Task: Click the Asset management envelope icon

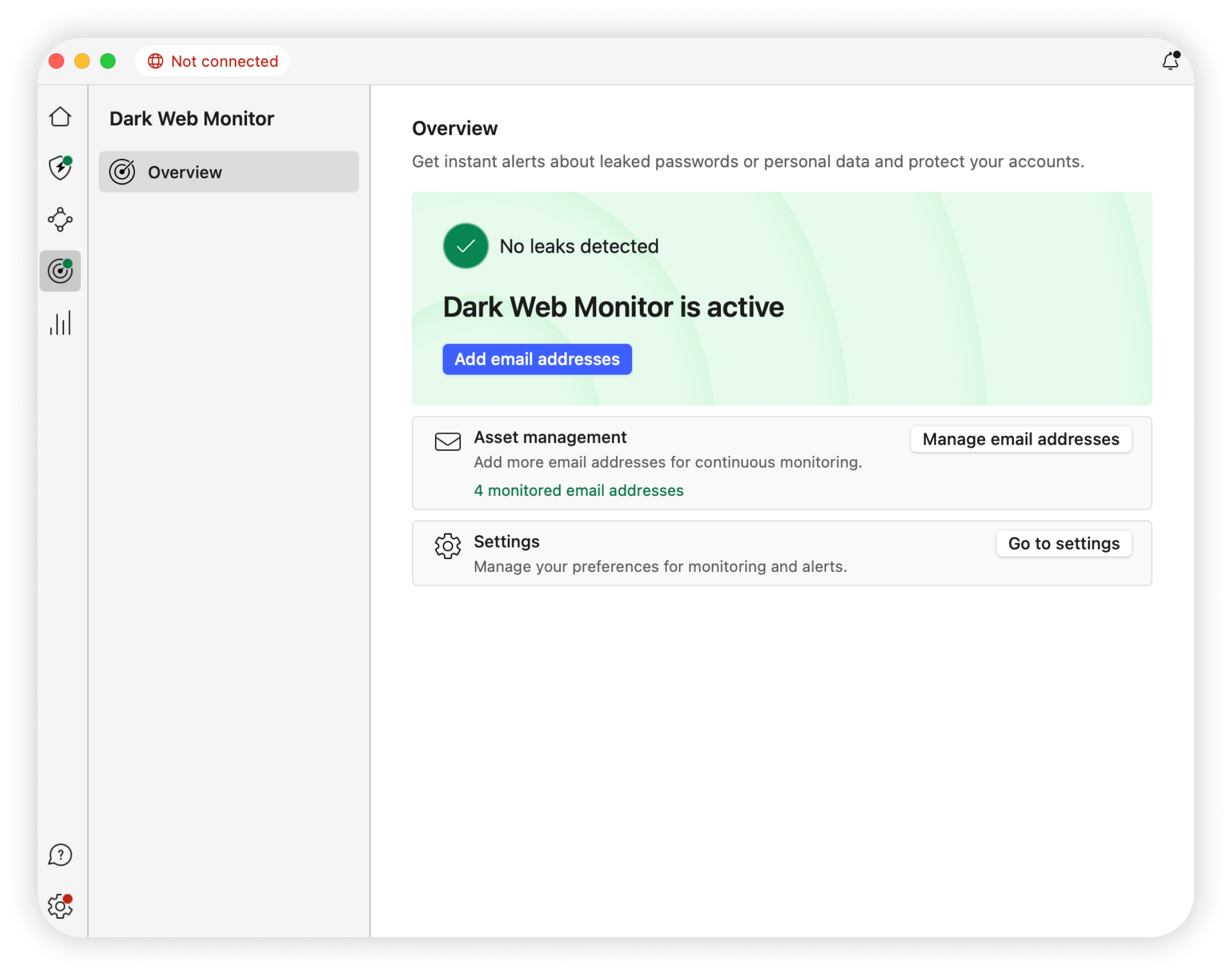Action: pyautogui.click(x=447, y=441)
